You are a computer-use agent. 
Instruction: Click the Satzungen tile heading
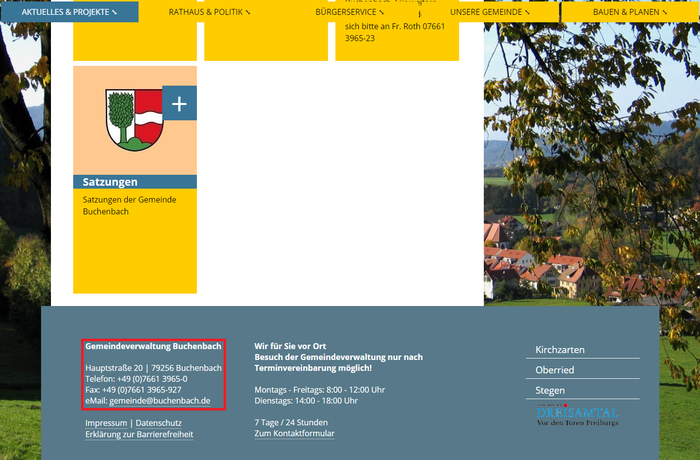point(110,182)
